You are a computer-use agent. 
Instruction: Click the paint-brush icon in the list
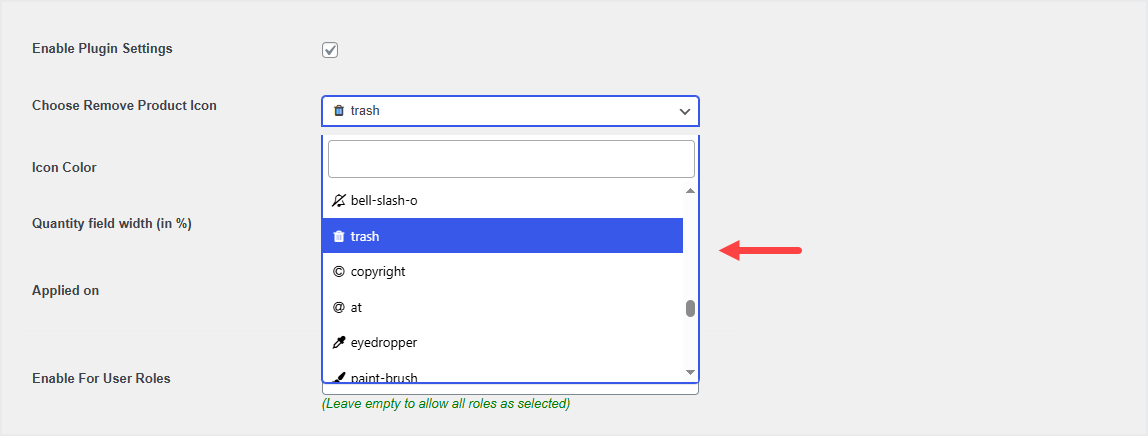338,378
